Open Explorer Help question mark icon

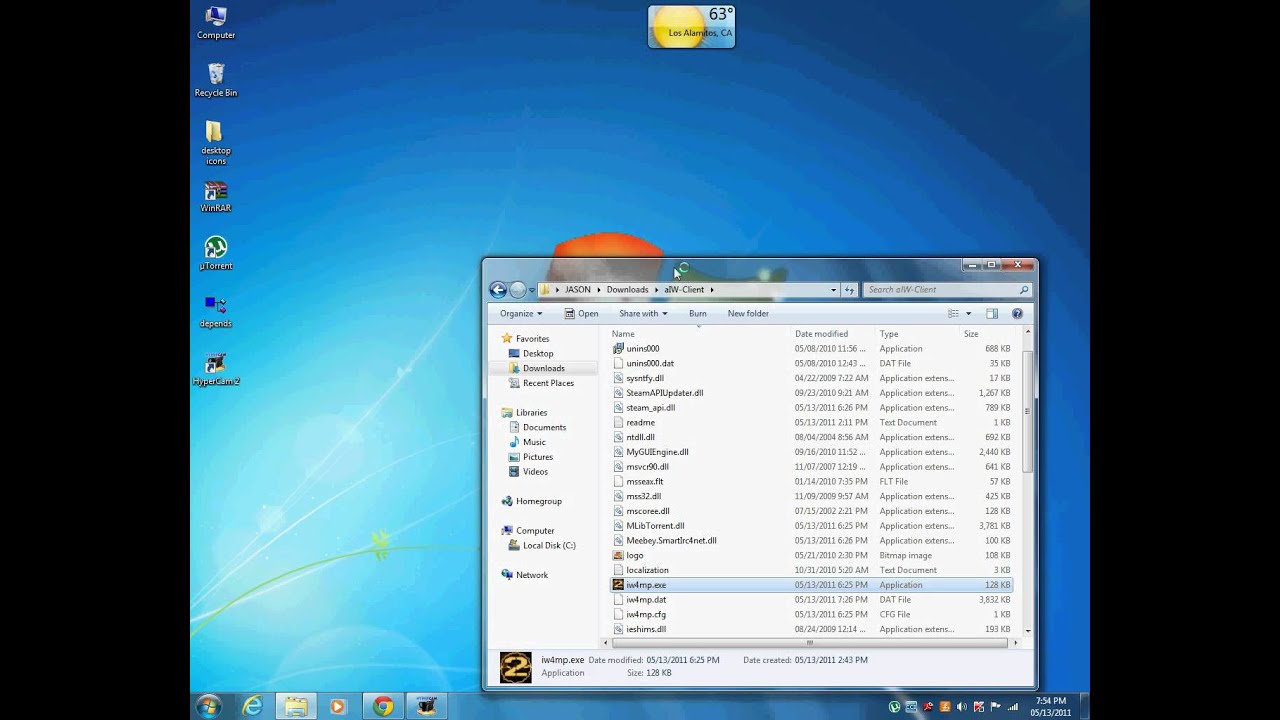point(1017,314)
